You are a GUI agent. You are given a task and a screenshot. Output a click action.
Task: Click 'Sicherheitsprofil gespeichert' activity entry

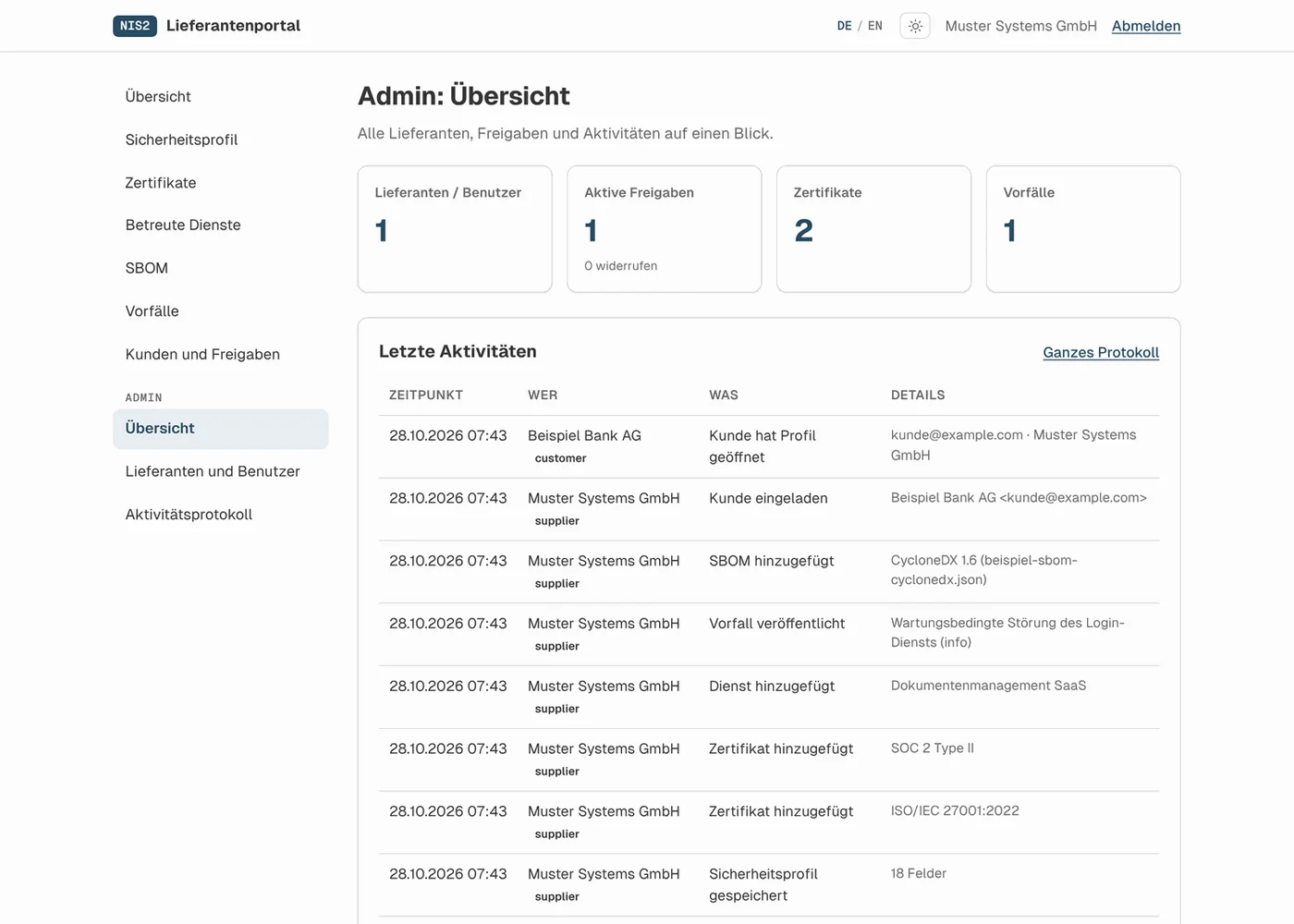(x=763, y=884)
